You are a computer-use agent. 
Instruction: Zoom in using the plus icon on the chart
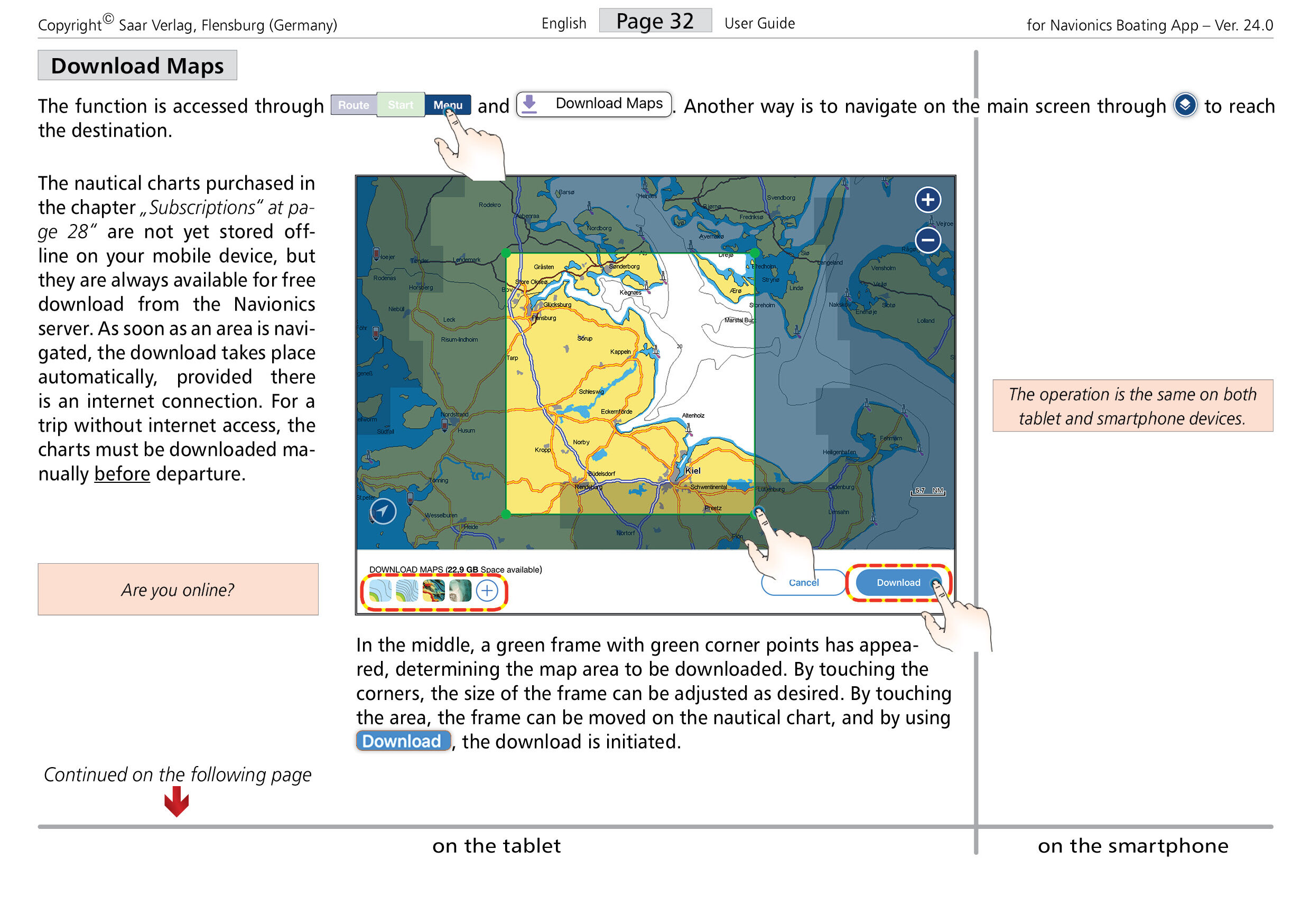click(x=928, y=200)
